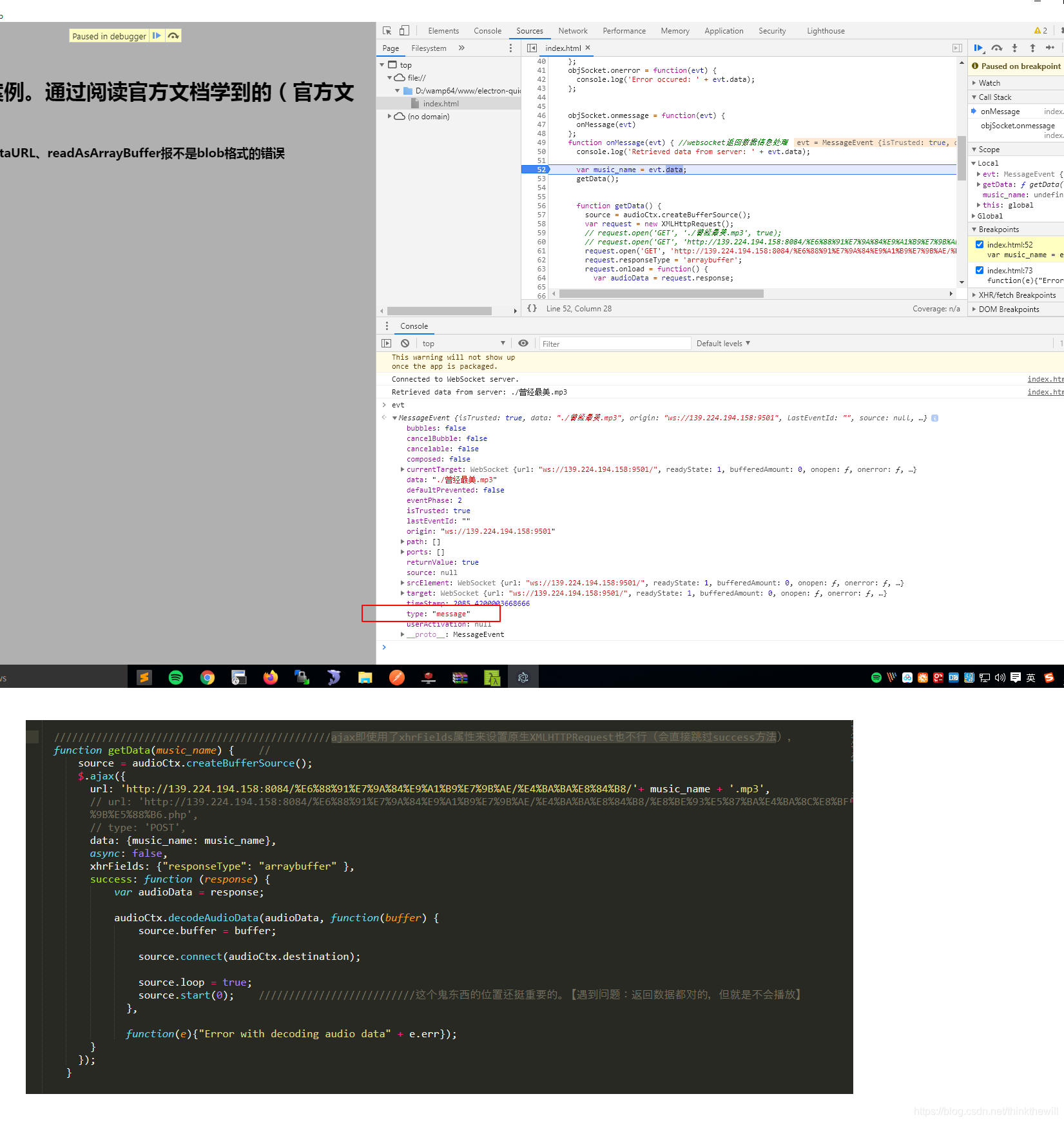1064x1123 pixels.
Task: Click the source editor horizontal scrollbar
Action: [x=661, y=293]
